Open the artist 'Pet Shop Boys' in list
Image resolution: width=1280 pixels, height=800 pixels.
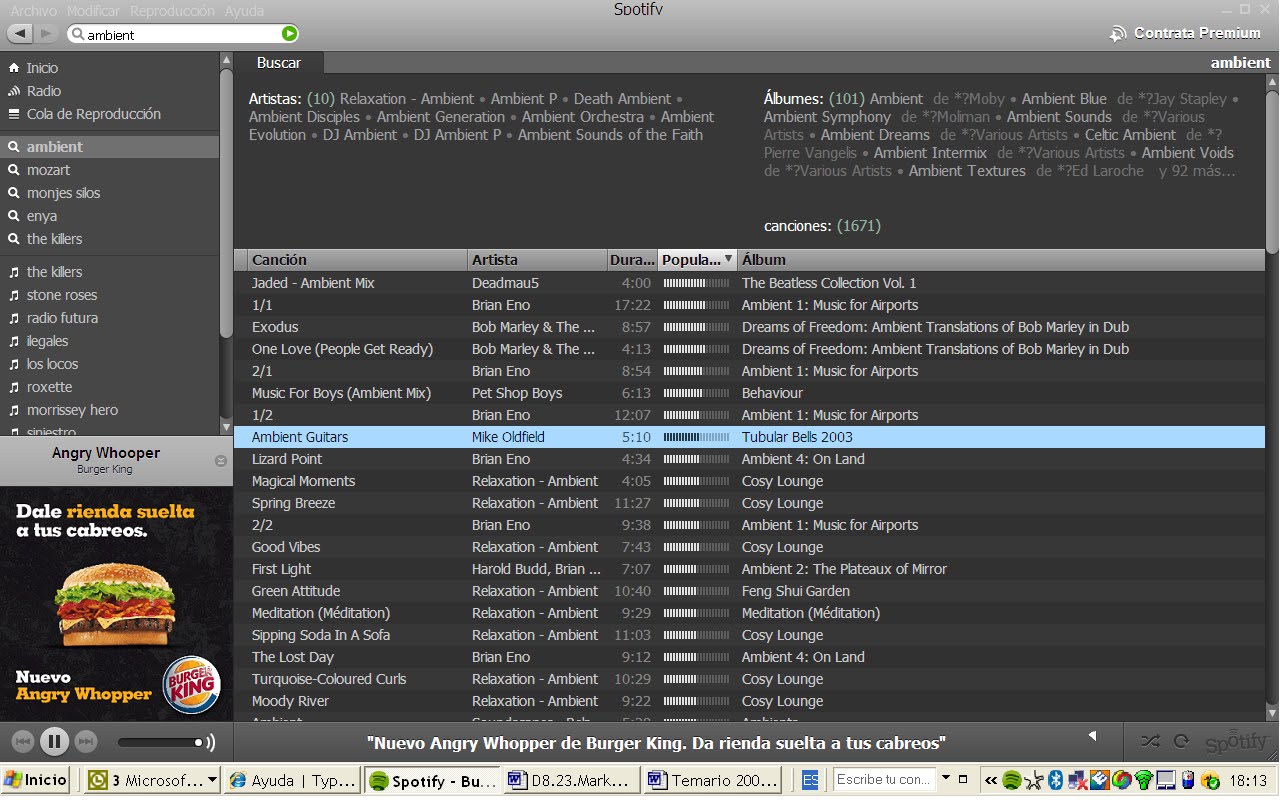click(517, 393)
